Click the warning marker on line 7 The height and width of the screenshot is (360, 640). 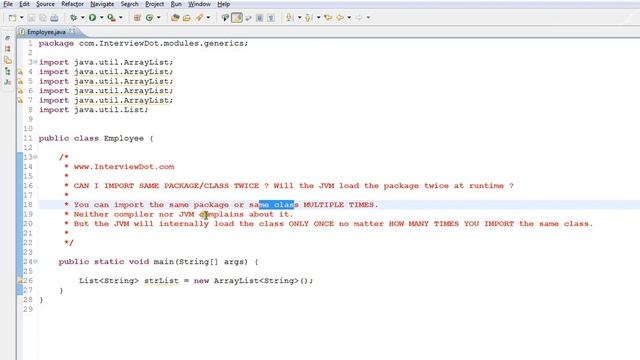pos(20,100)
